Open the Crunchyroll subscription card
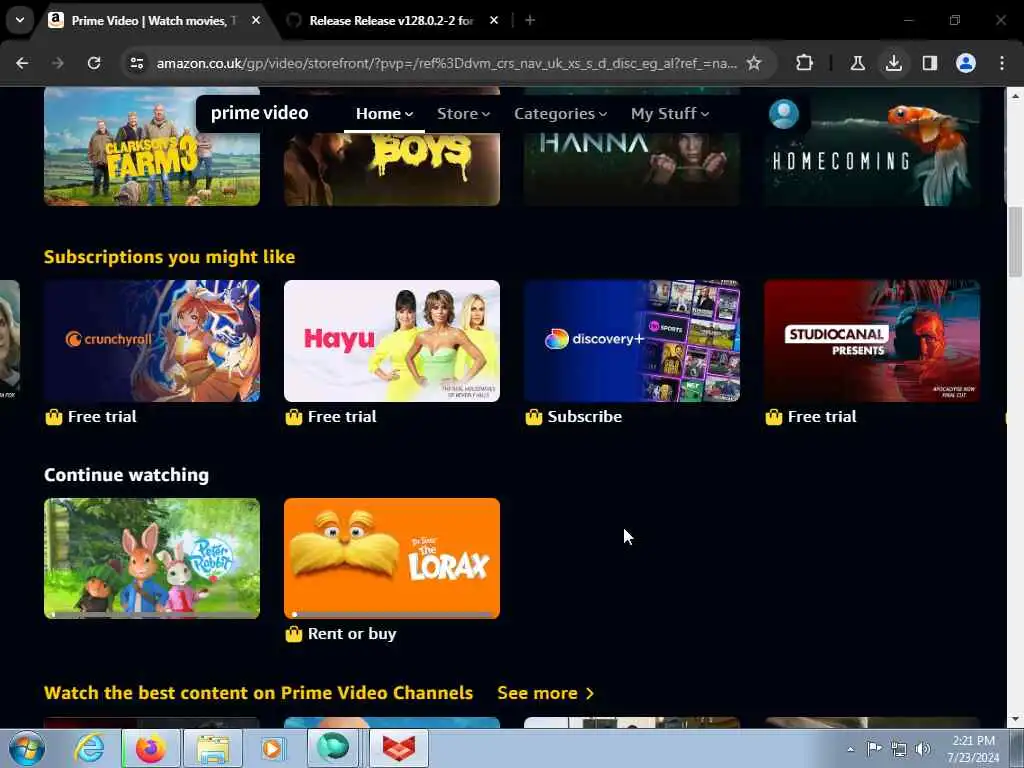The width and height of the screenshot is (1024, 768). pyautogui.click(x=152, y=341)
